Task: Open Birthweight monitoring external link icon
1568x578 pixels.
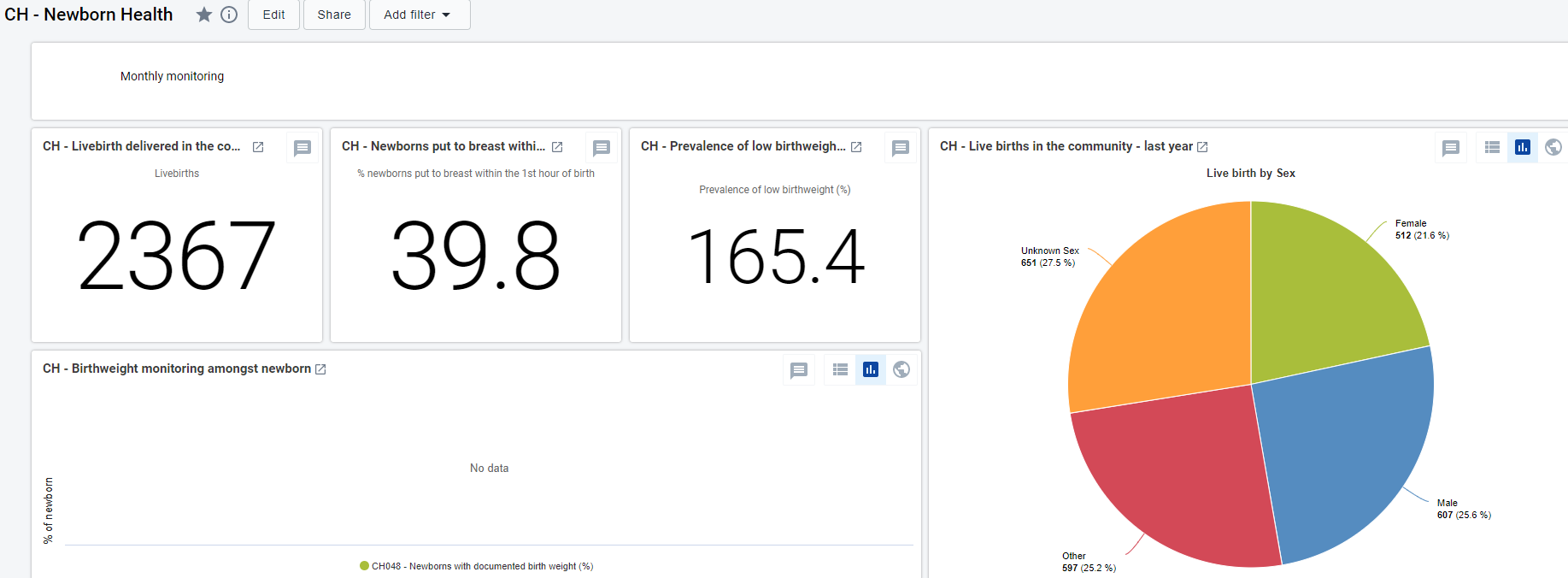Action: coord(320,369)
